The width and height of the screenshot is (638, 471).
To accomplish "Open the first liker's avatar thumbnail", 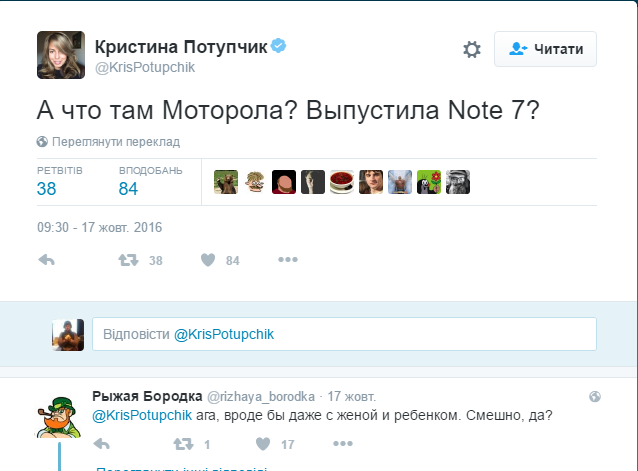I will (225, 182).
